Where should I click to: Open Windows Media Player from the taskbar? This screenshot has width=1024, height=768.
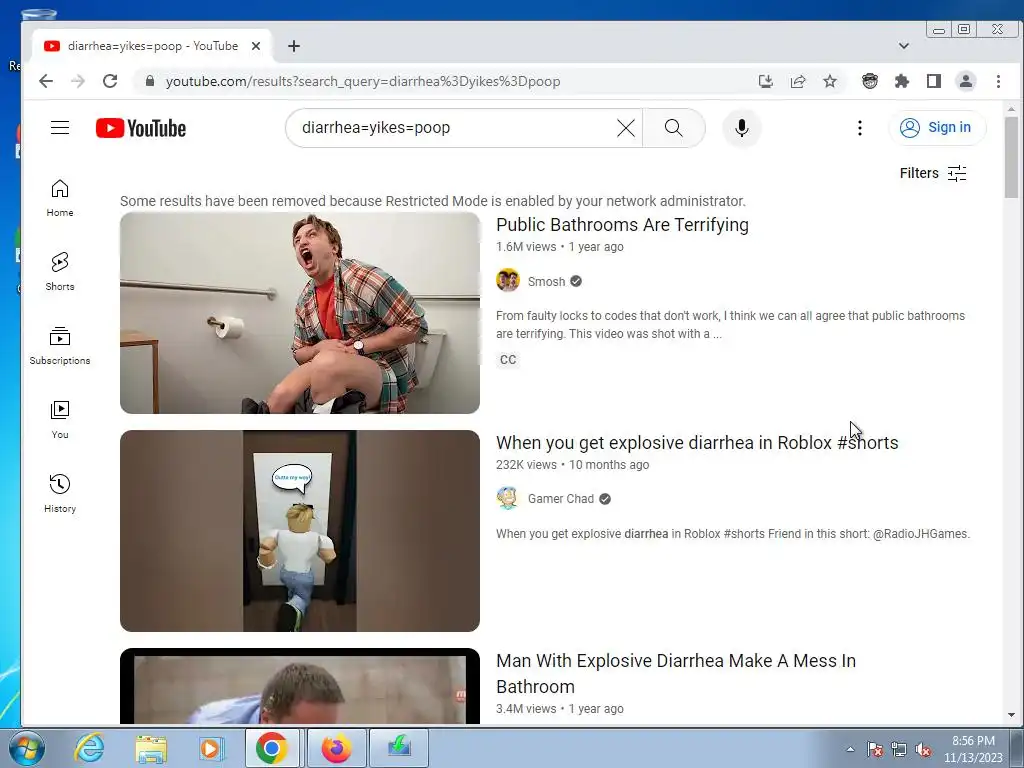[210, 748]
